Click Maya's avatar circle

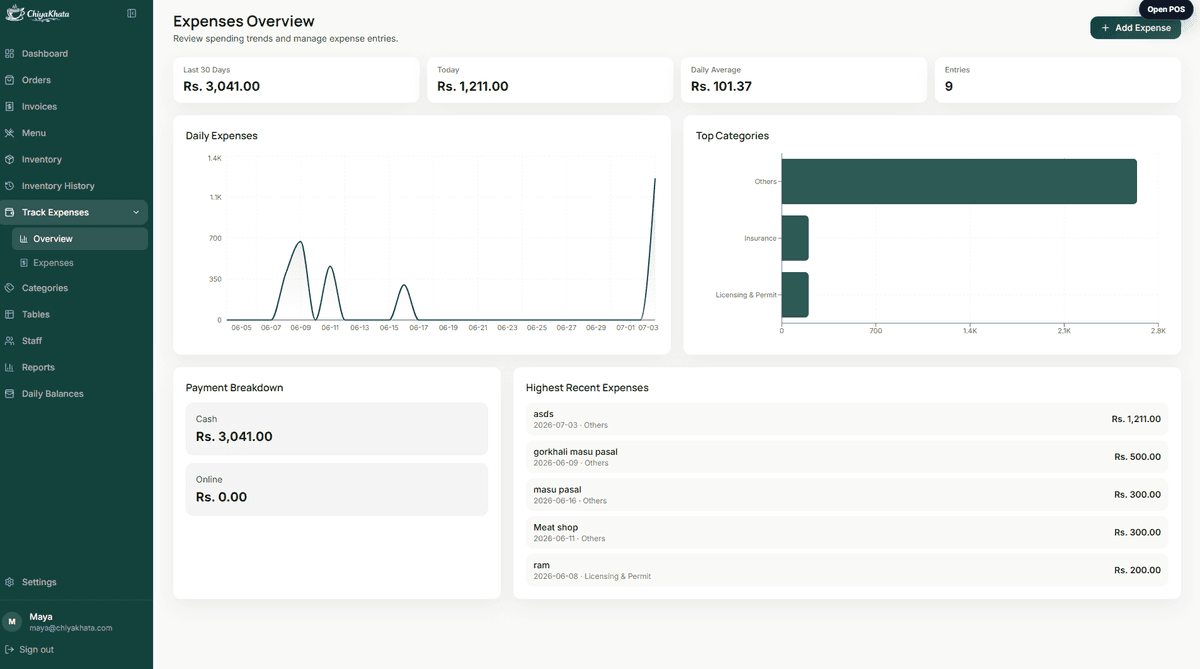(12, 622)
